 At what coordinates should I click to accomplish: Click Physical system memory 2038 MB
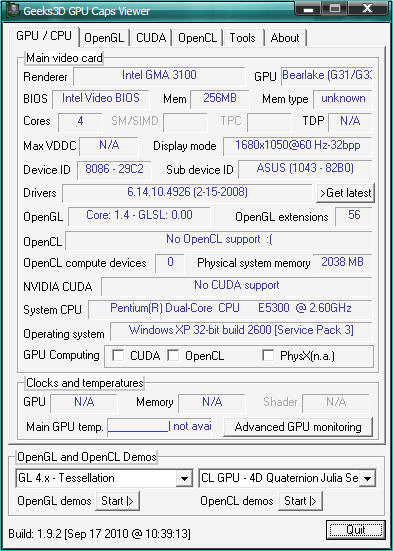pyautogui.click(x=343, y=263)
